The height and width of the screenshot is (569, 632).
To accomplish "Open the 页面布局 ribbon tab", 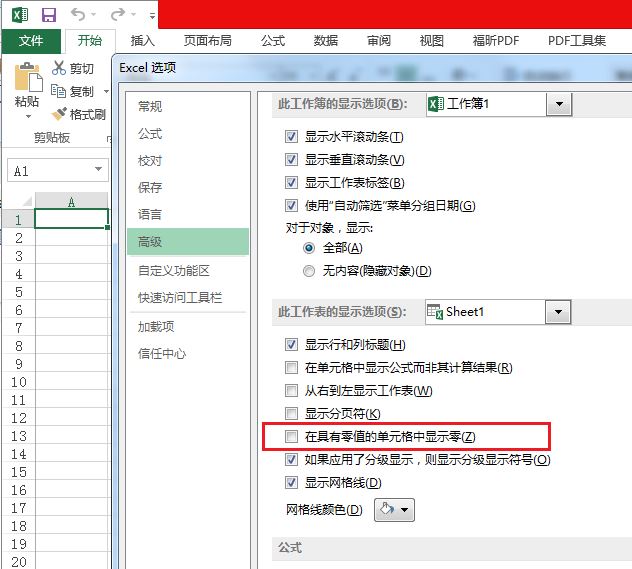I will click(x=208, y=41).
